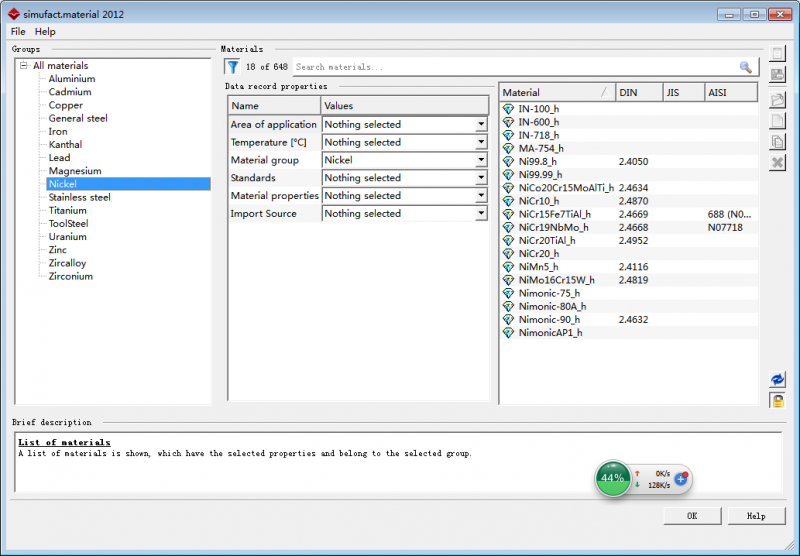Click the Search materials input field

[x=515, y=67]
